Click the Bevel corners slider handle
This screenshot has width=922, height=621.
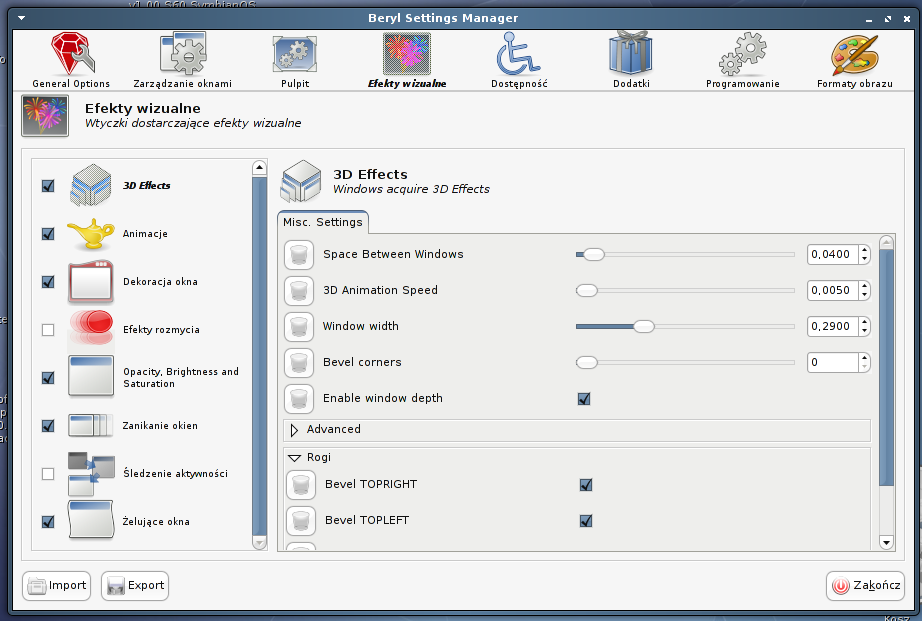point(587,362)
